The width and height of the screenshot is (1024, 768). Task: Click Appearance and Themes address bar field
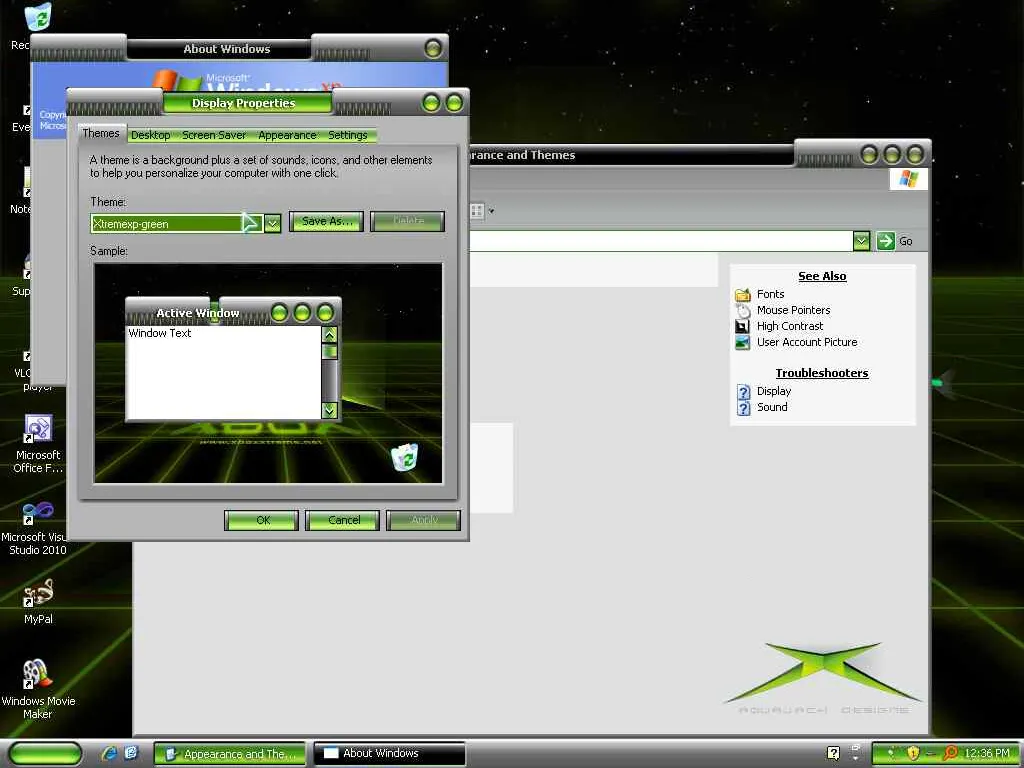pos(660,241)
